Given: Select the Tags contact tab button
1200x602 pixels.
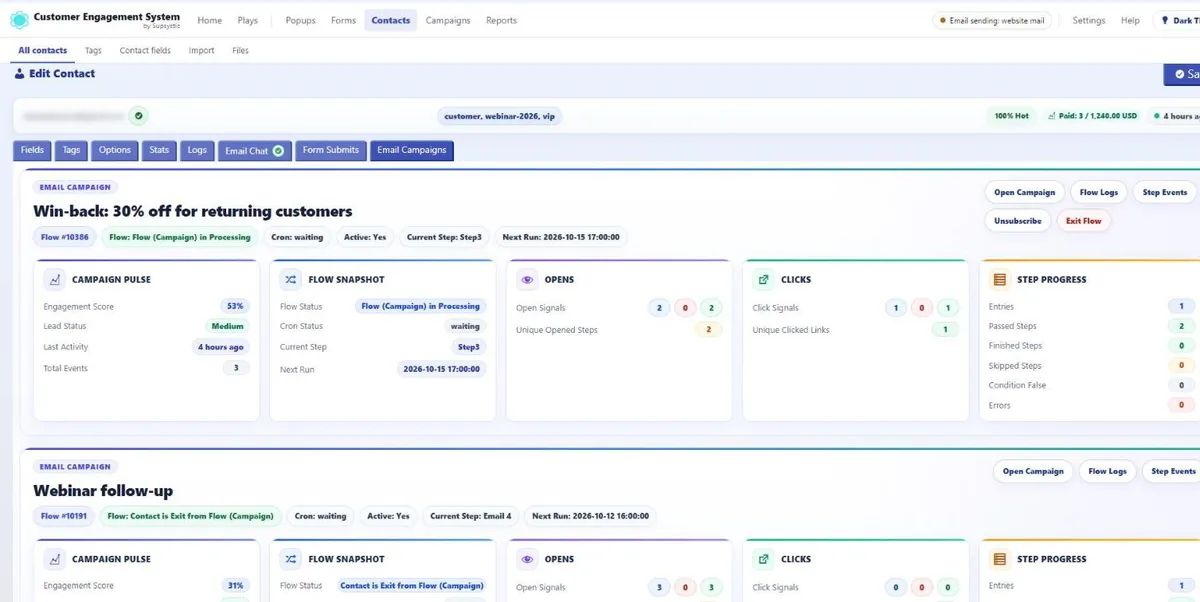Looking at the screenshot, I should (x=71, y=150).
